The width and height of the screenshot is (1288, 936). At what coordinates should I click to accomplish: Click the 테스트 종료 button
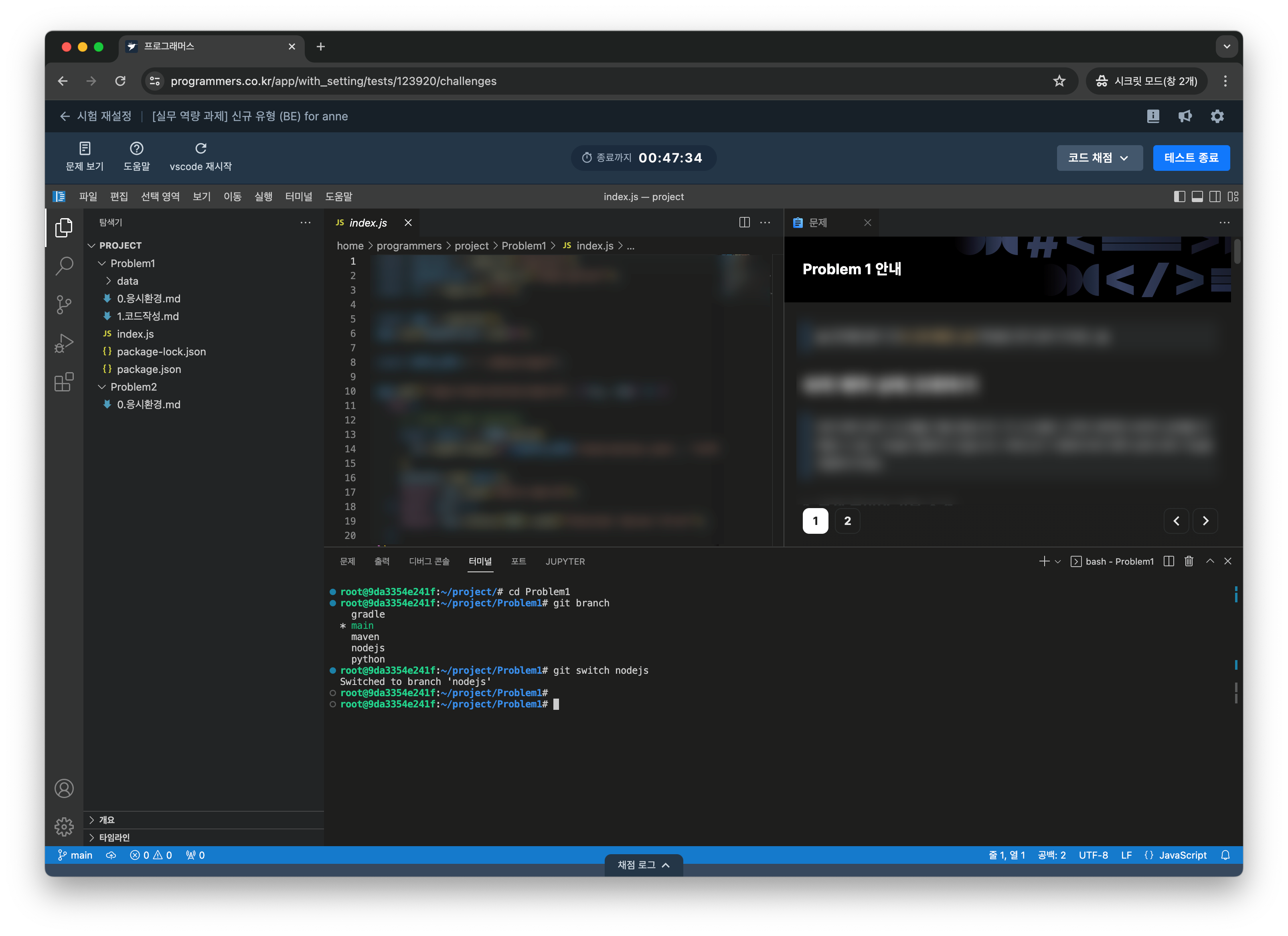click(x=1191, y=158)
